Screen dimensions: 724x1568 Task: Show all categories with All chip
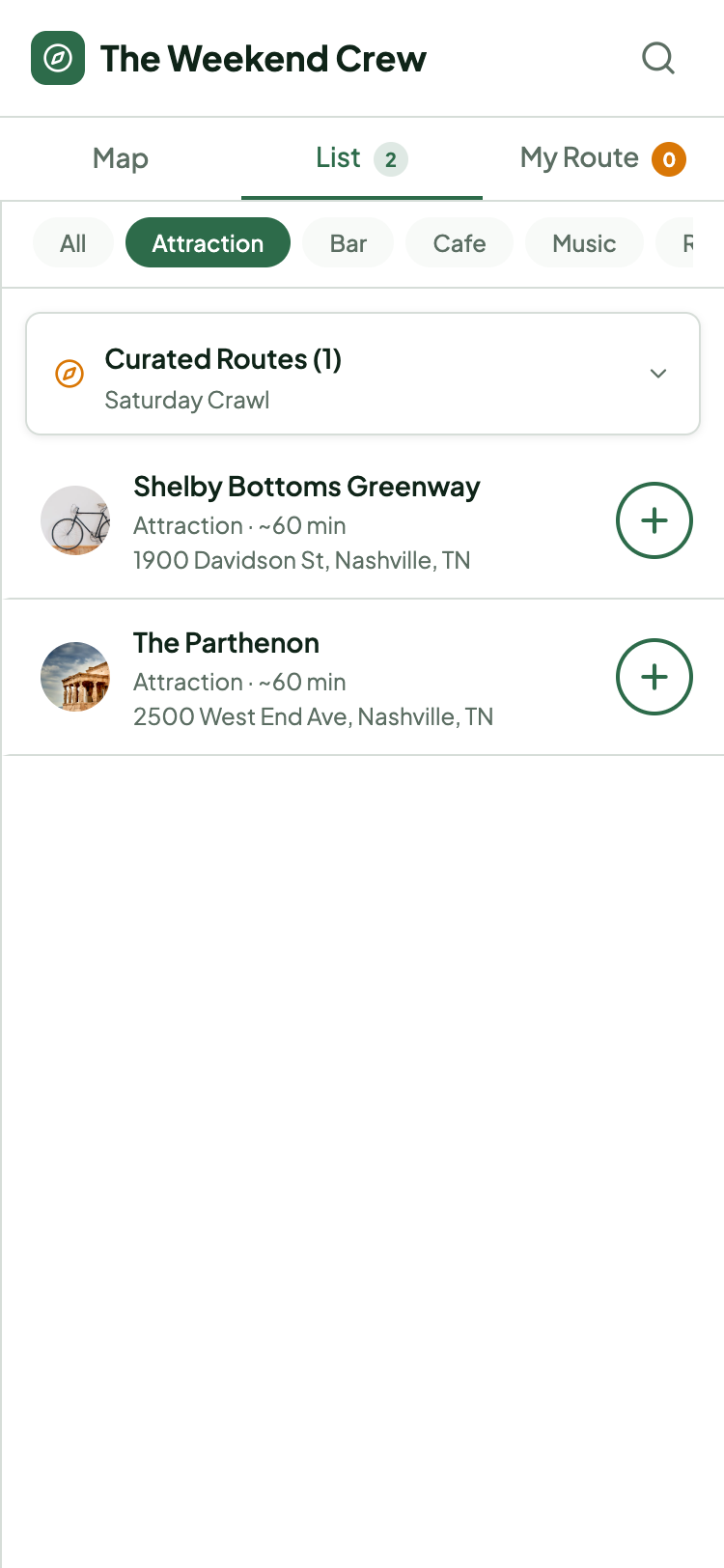[x=73, y=243]
